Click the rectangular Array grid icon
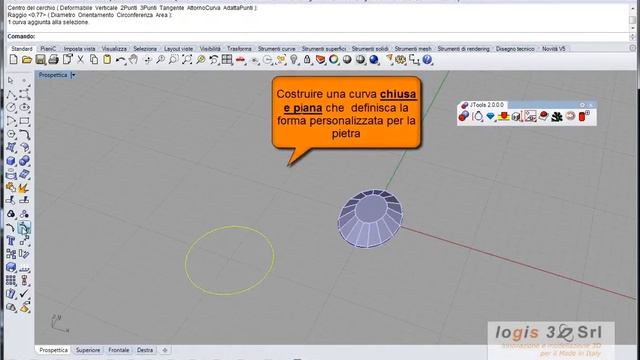This screenshot has height=360, width=640. (x=11, y=280)
